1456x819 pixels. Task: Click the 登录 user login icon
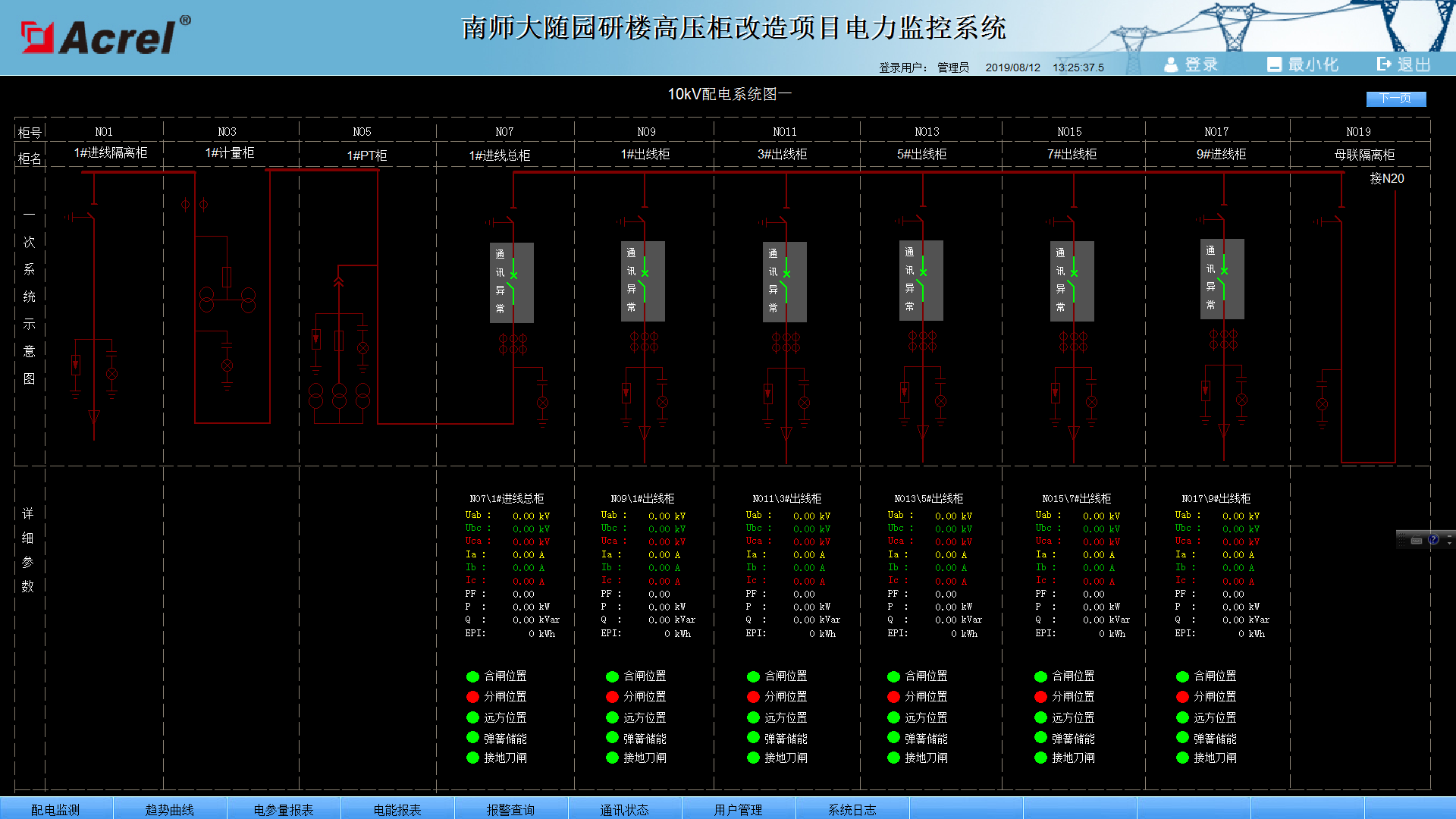pyautogui.click(x=1172, y=64)
